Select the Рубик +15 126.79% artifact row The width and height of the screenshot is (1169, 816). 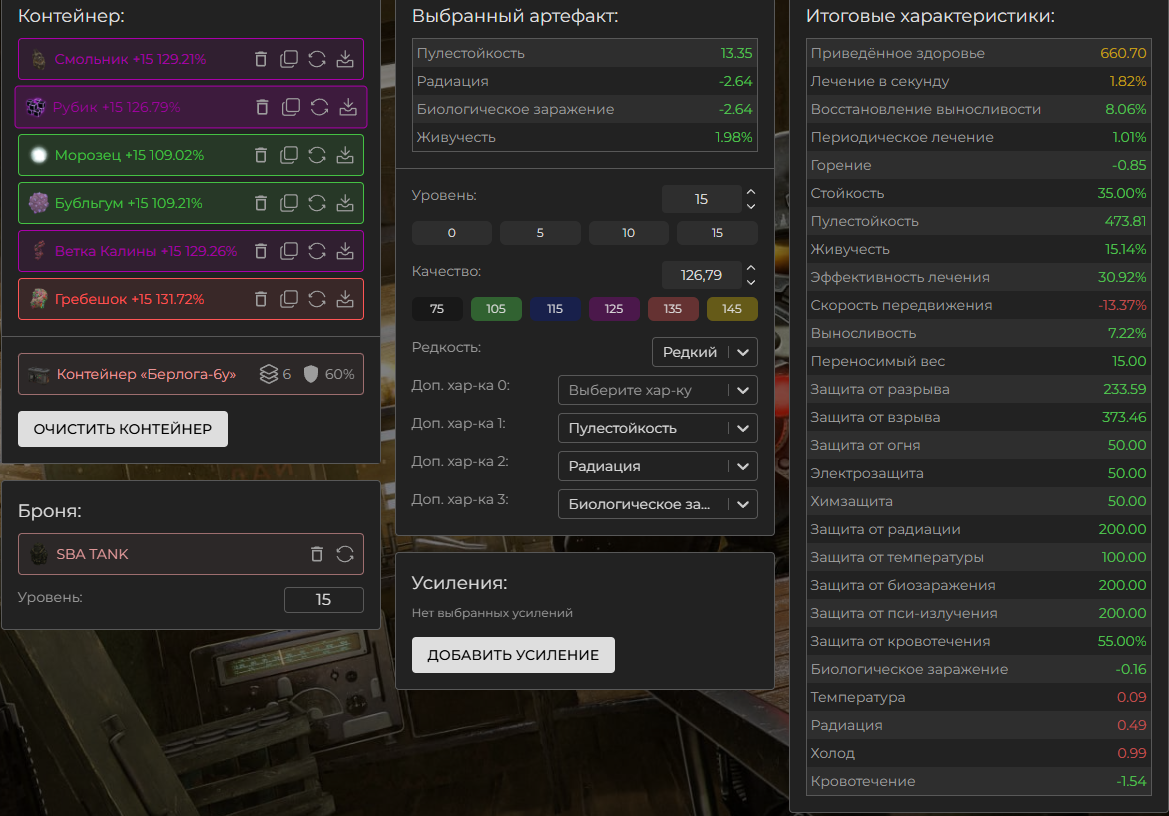point(191,107)
